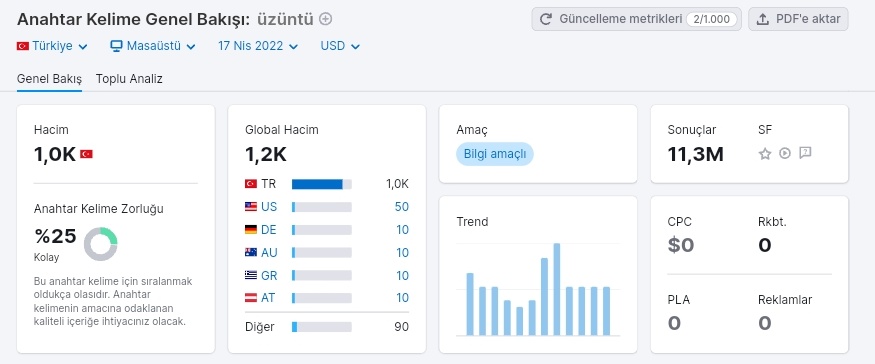
Task: Open the USD currency dropdown
Action: (x=340, y=46)
